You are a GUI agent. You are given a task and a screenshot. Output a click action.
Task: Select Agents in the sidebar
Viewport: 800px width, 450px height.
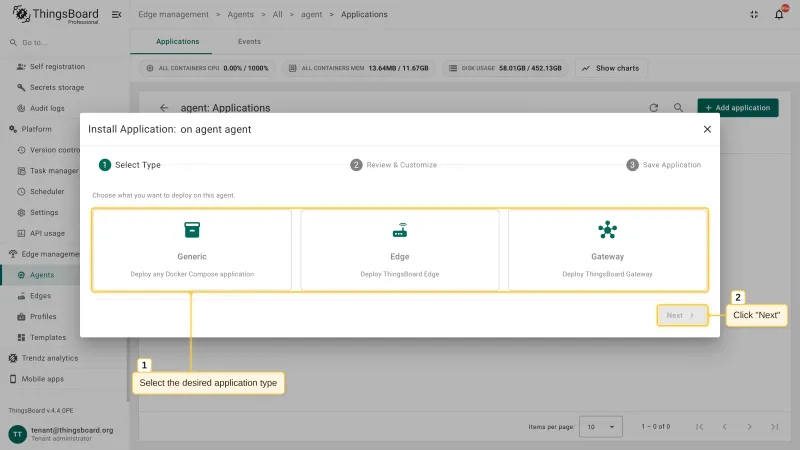pos(42,275)
